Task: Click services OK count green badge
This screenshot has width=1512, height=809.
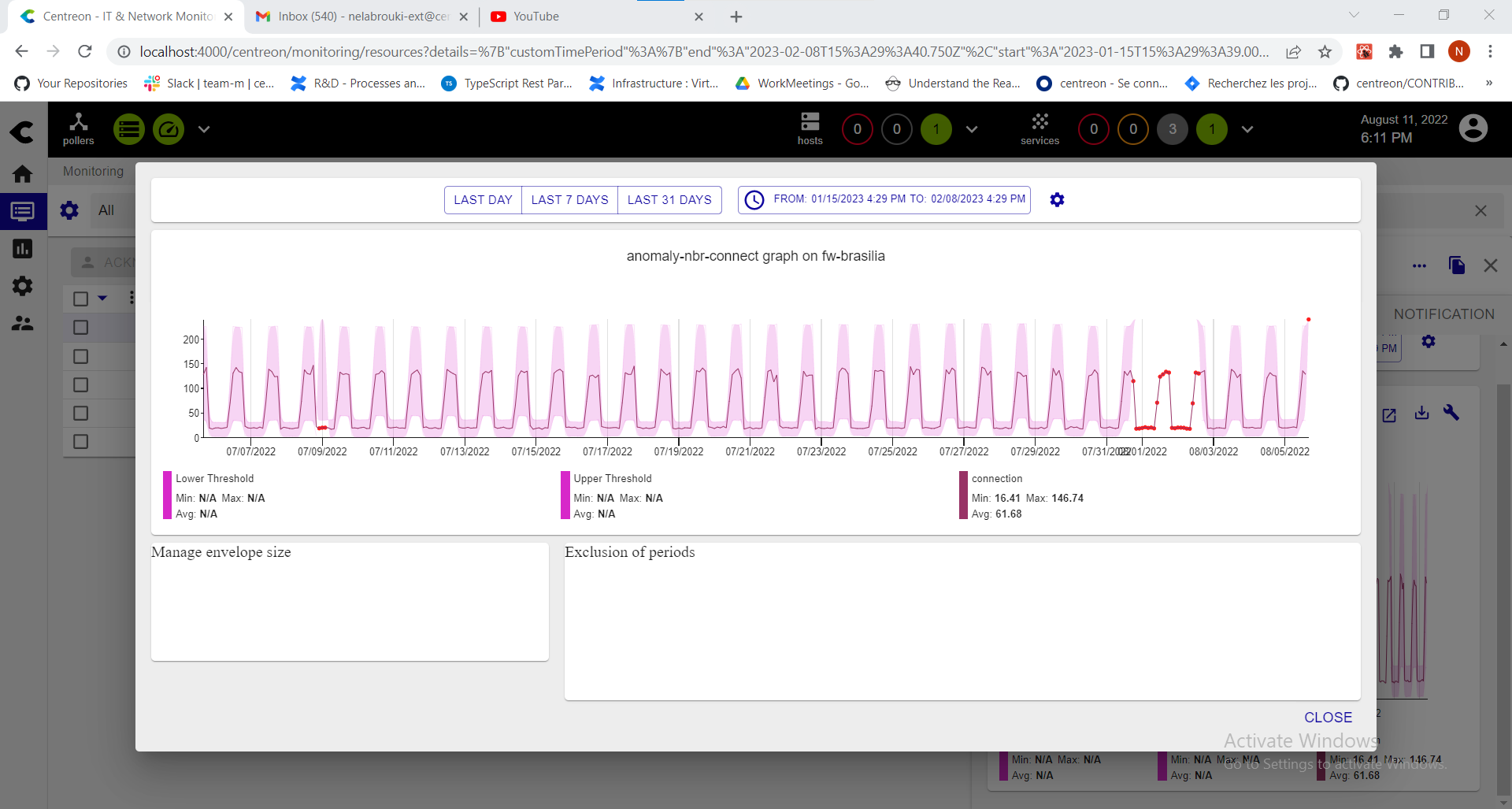Action: coord(1212,129)
